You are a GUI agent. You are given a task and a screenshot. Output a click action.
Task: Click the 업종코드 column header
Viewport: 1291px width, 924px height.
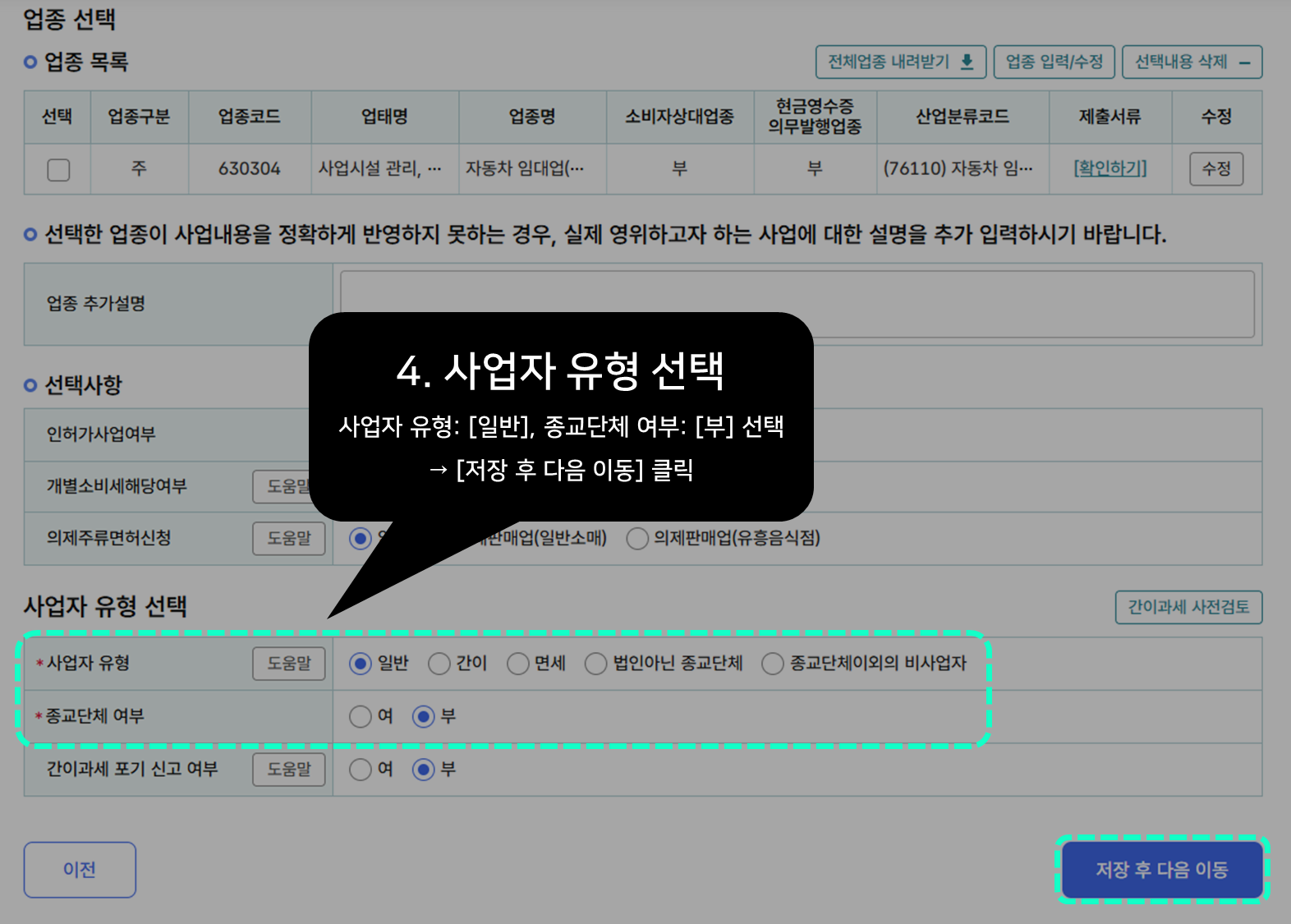tap(250, 117)
